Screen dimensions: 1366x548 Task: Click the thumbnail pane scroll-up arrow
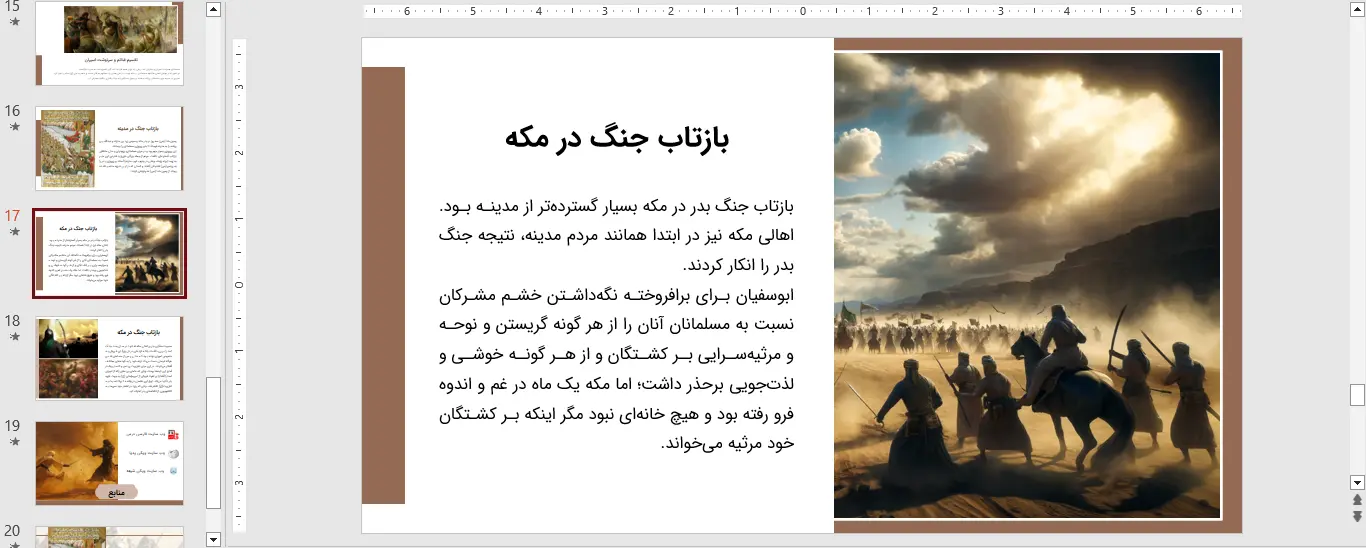click(213, 9)
